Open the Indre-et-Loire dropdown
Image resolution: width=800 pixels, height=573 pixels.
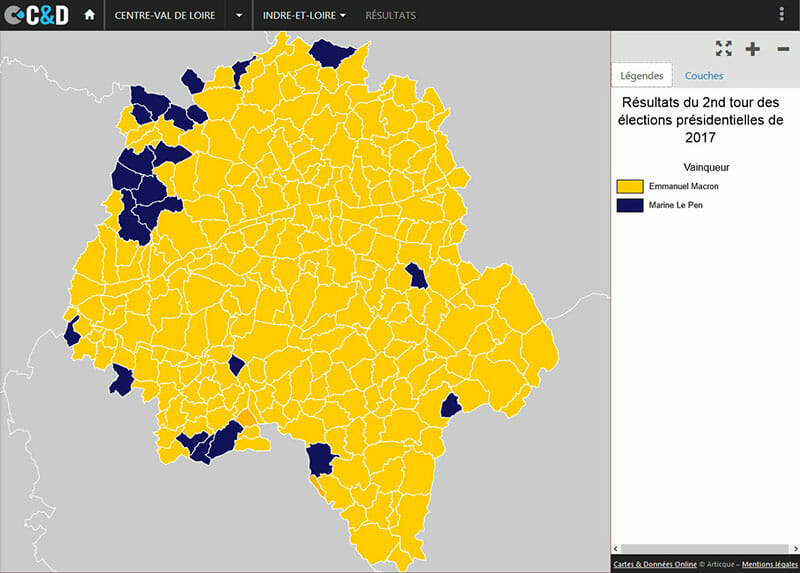(304, 15)
